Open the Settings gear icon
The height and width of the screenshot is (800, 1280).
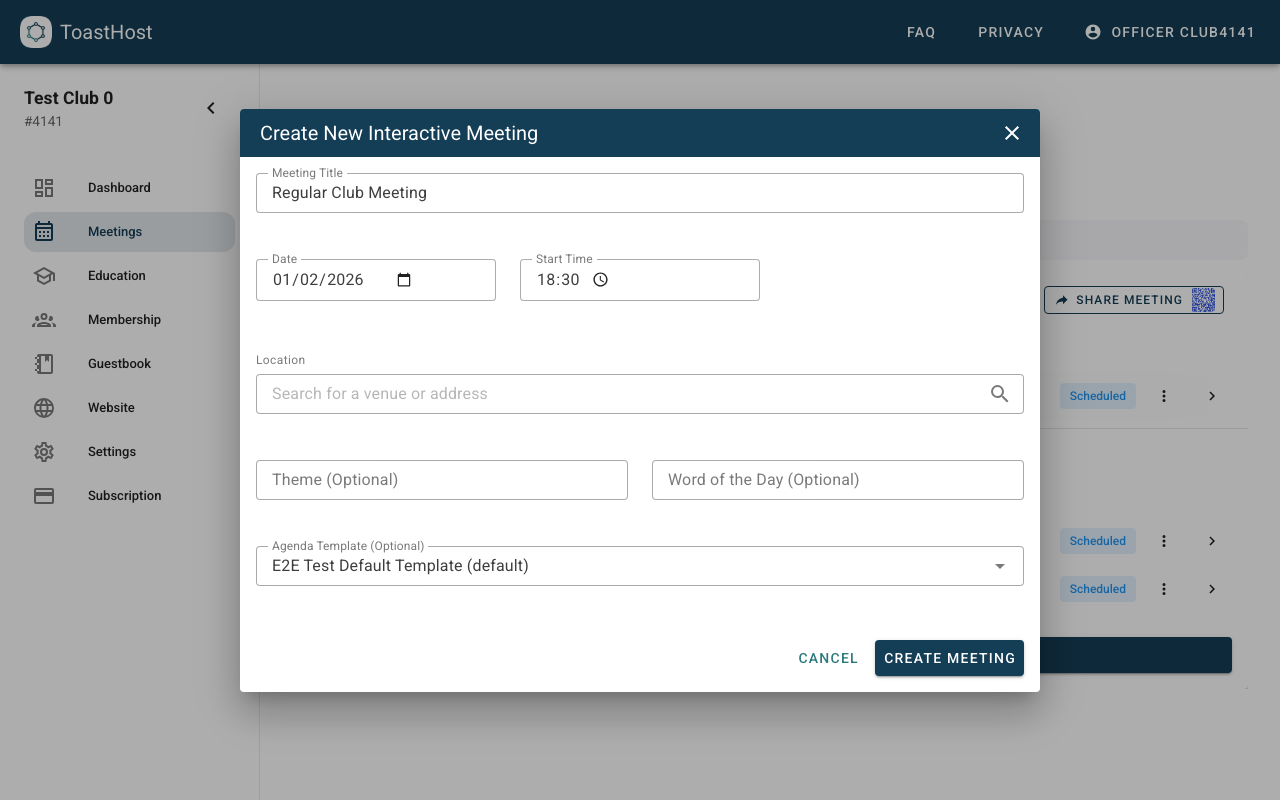tap(43, 451)
